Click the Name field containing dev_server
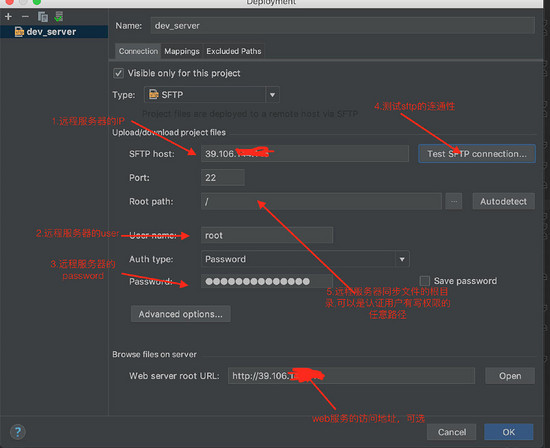This screenshot has height=448, width=550. (x=342, y=26)
